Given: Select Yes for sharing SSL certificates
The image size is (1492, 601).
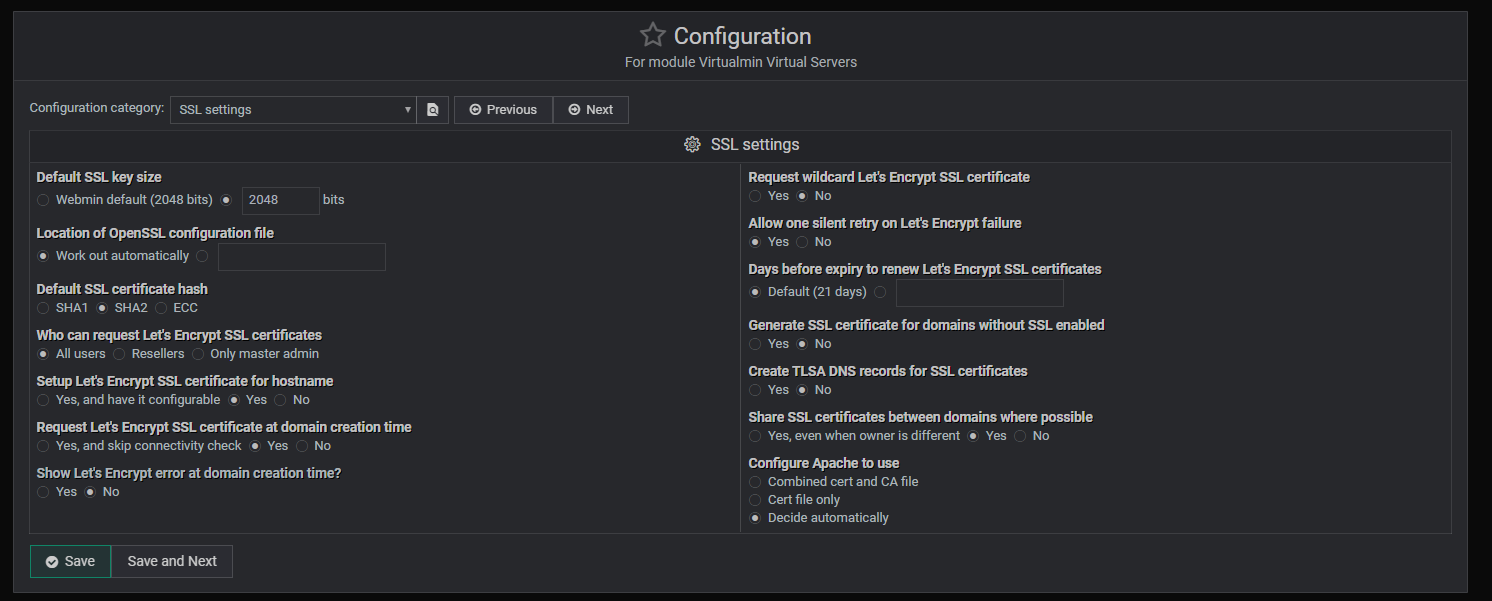Looking at the screenshot, I should [973, 436].
